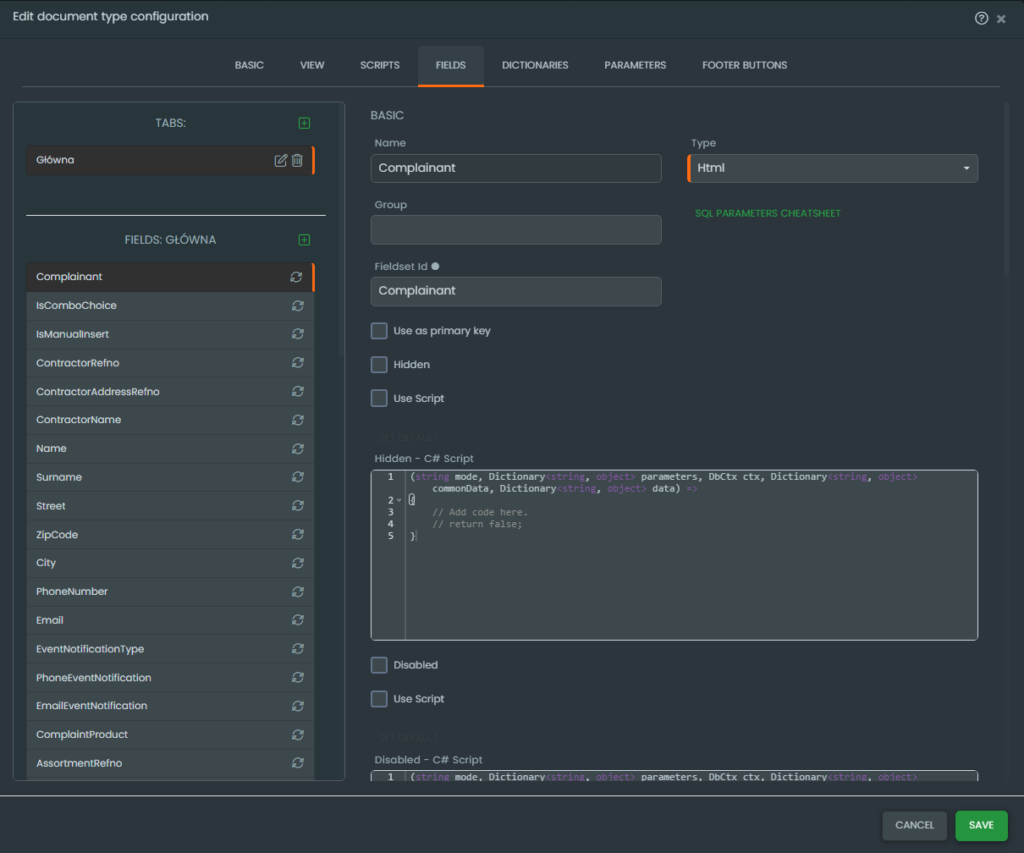Click the Fieldset Id info dot icon
This screenshot has height=853, width=1024.
point(435,266)
